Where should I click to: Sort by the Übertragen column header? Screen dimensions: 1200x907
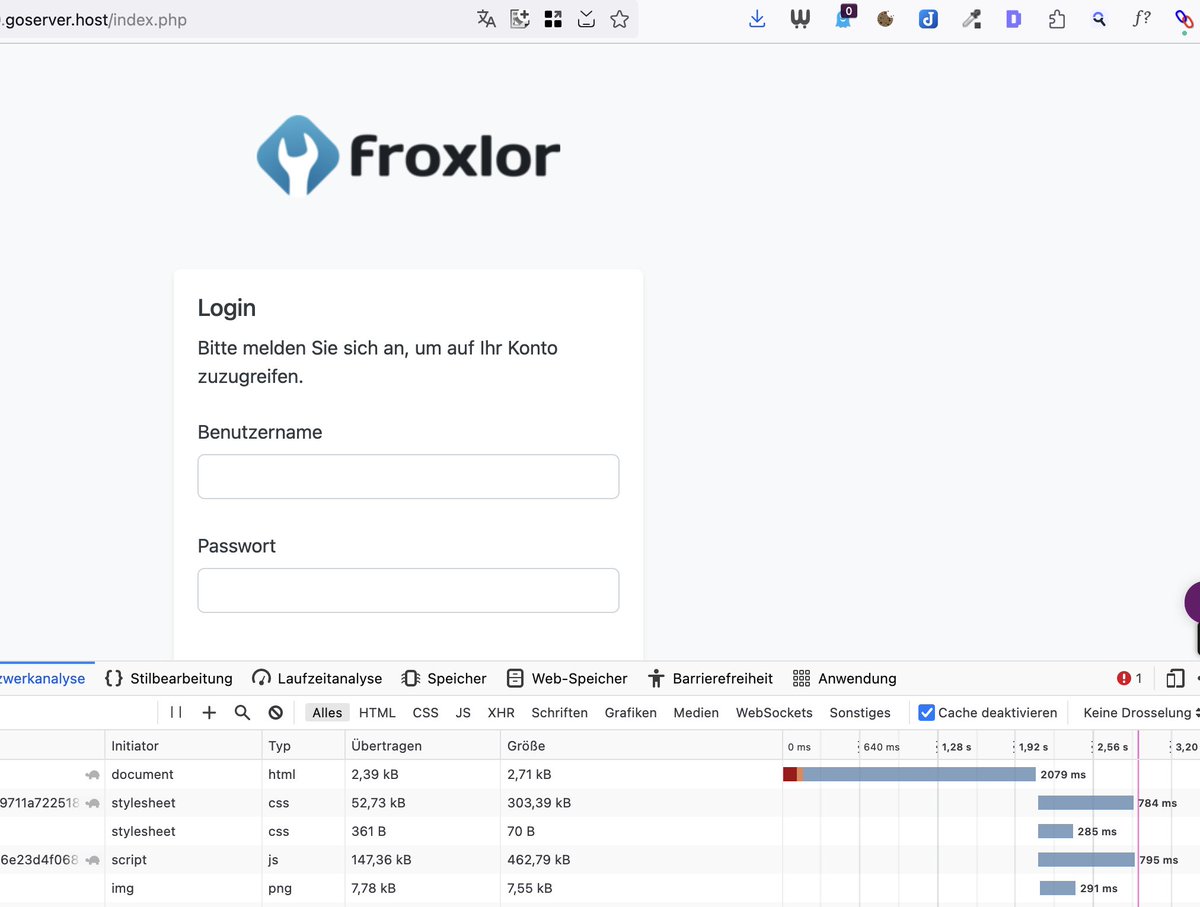tap(422, 746)
